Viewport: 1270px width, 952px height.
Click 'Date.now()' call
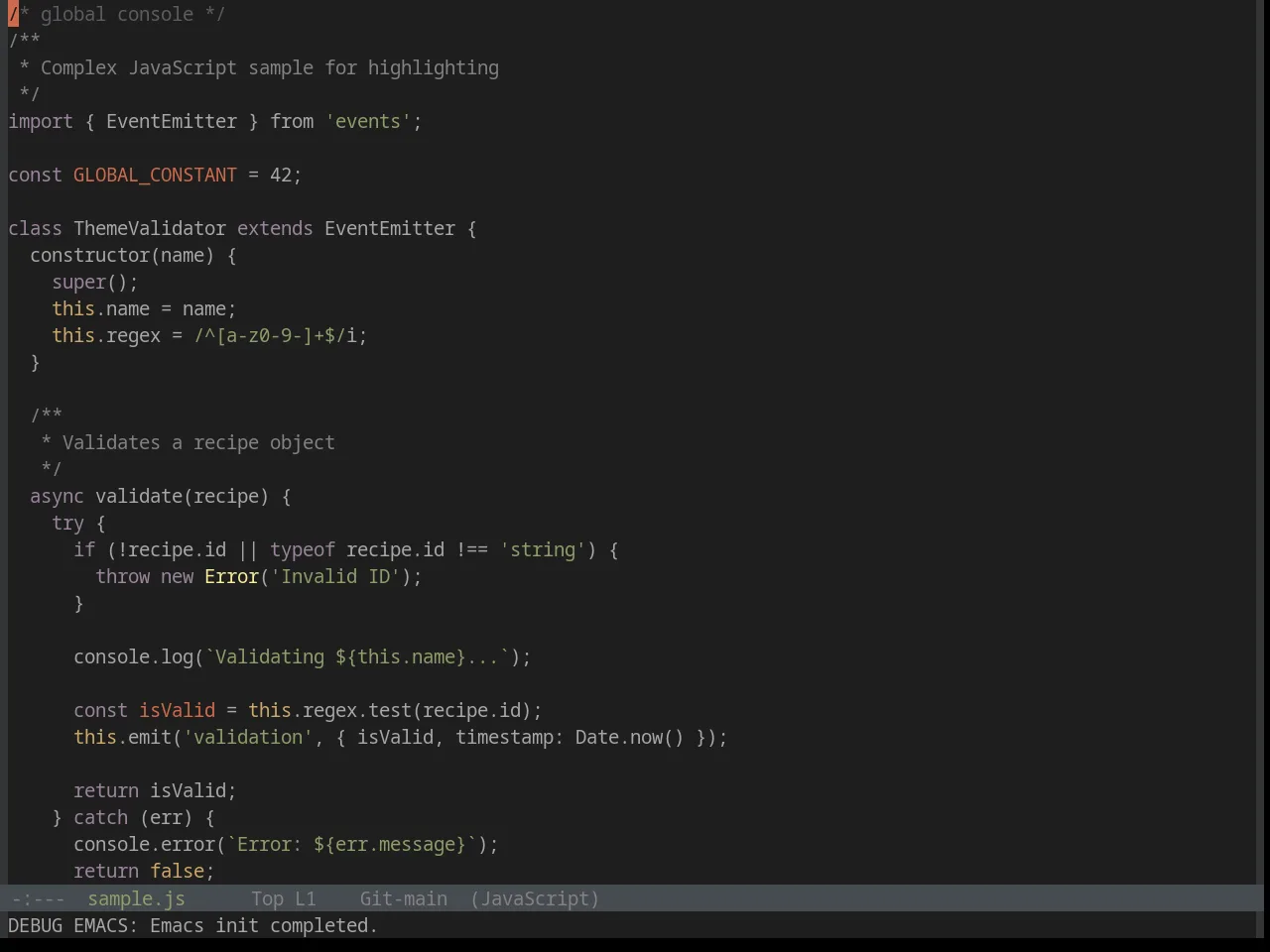[x=629, y=737]
